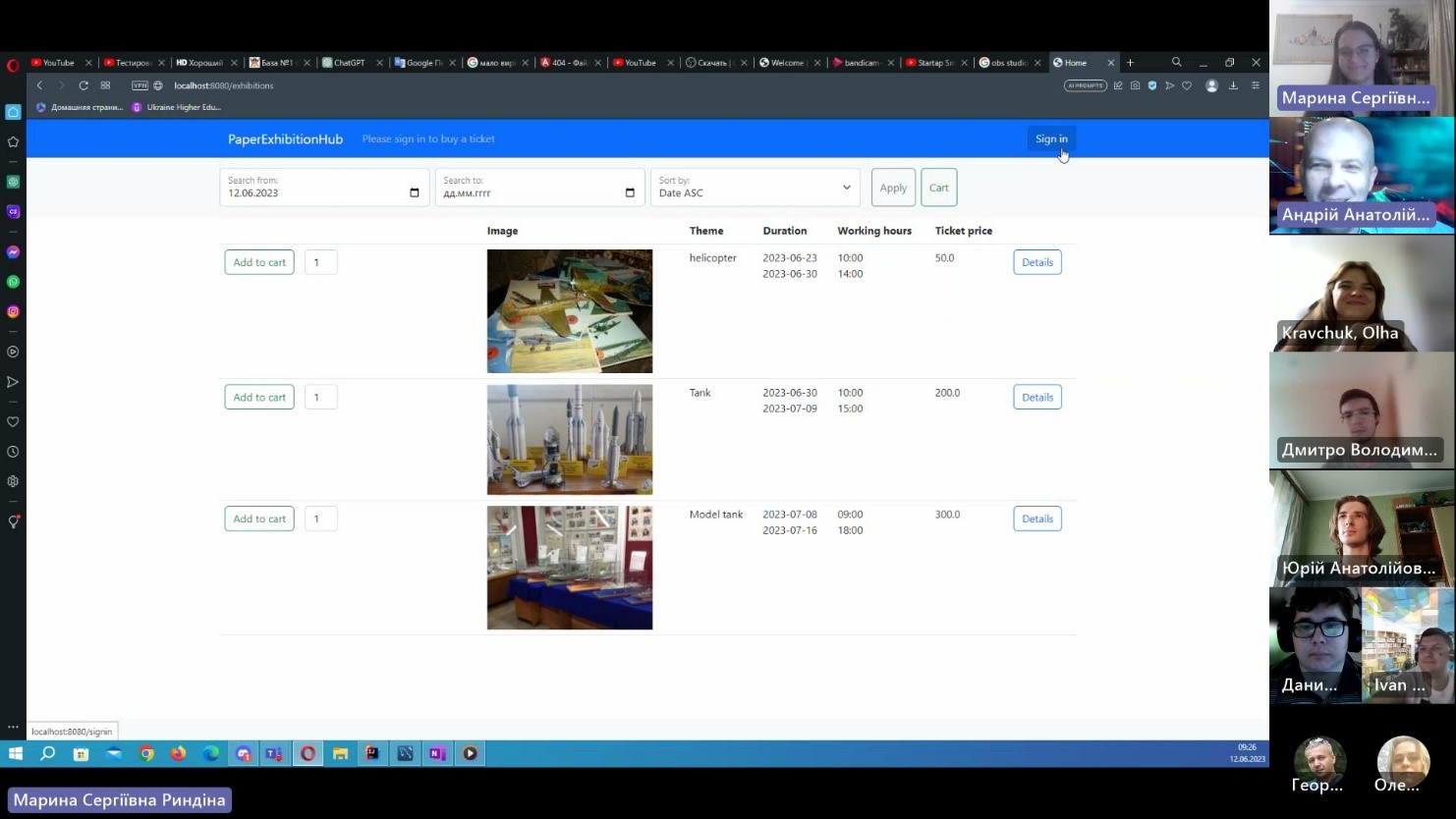Screen dimensions: 1456x819
Task: Open the Sort by dropdown
Action: coord(755,188)
